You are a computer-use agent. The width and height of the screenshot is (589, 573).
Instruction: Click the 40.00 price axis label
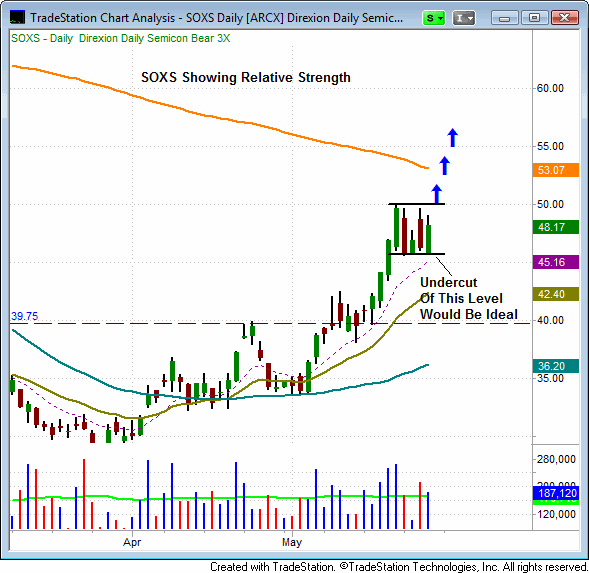pos(550,320)
